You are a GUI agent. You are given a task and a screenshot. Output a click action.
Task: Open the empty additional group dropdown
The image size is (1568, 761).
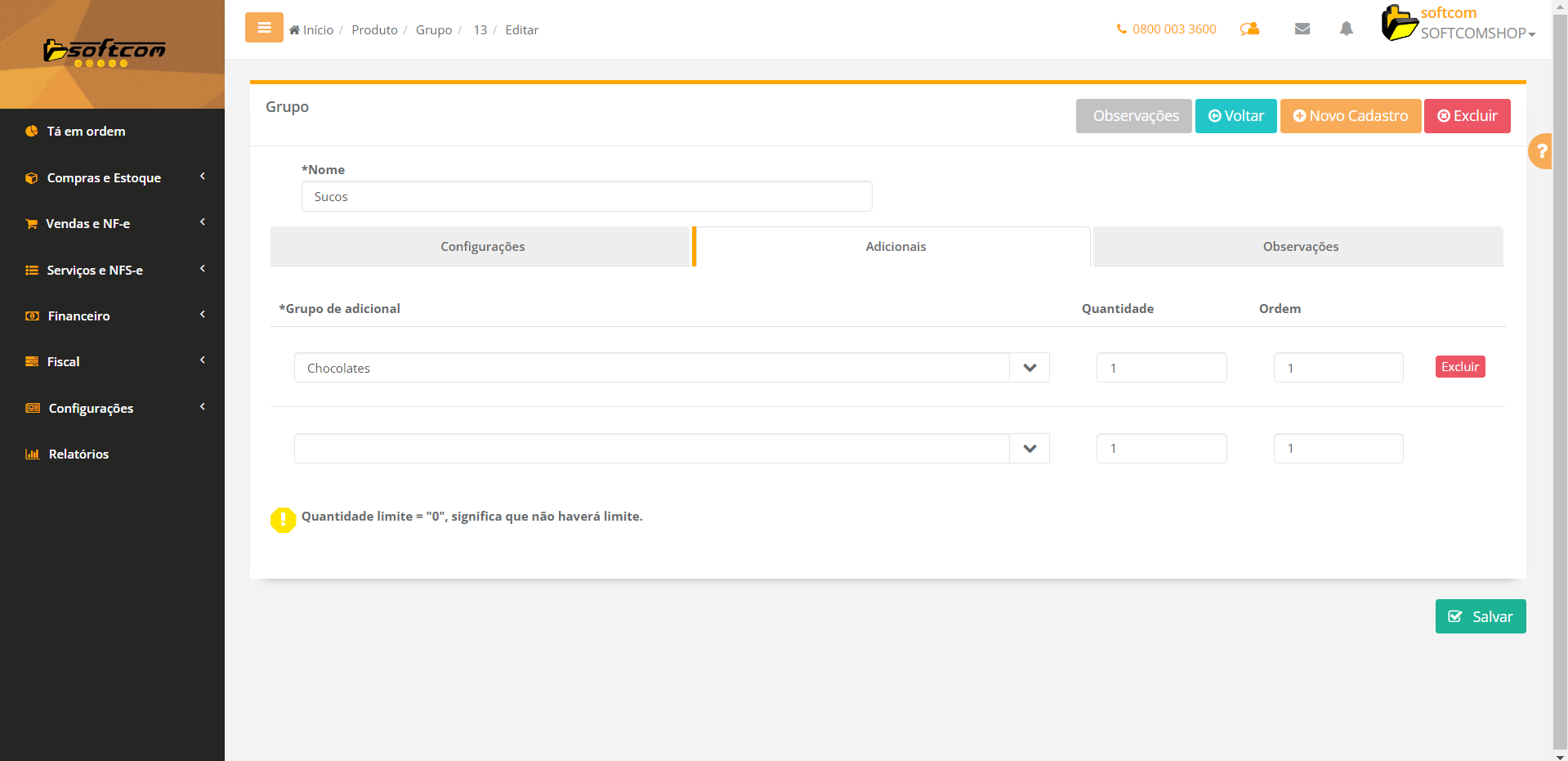pyautogui.click(x=1030, y=449)
